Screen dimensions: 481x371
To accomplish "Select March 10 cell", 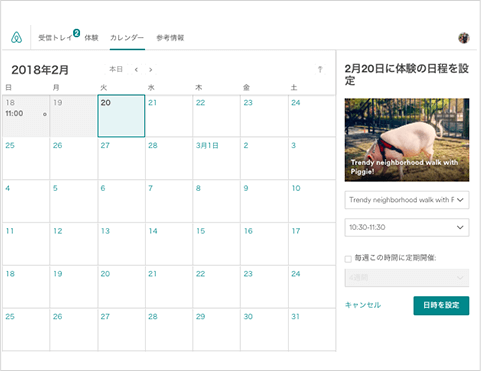I will [x=312, y=201].
